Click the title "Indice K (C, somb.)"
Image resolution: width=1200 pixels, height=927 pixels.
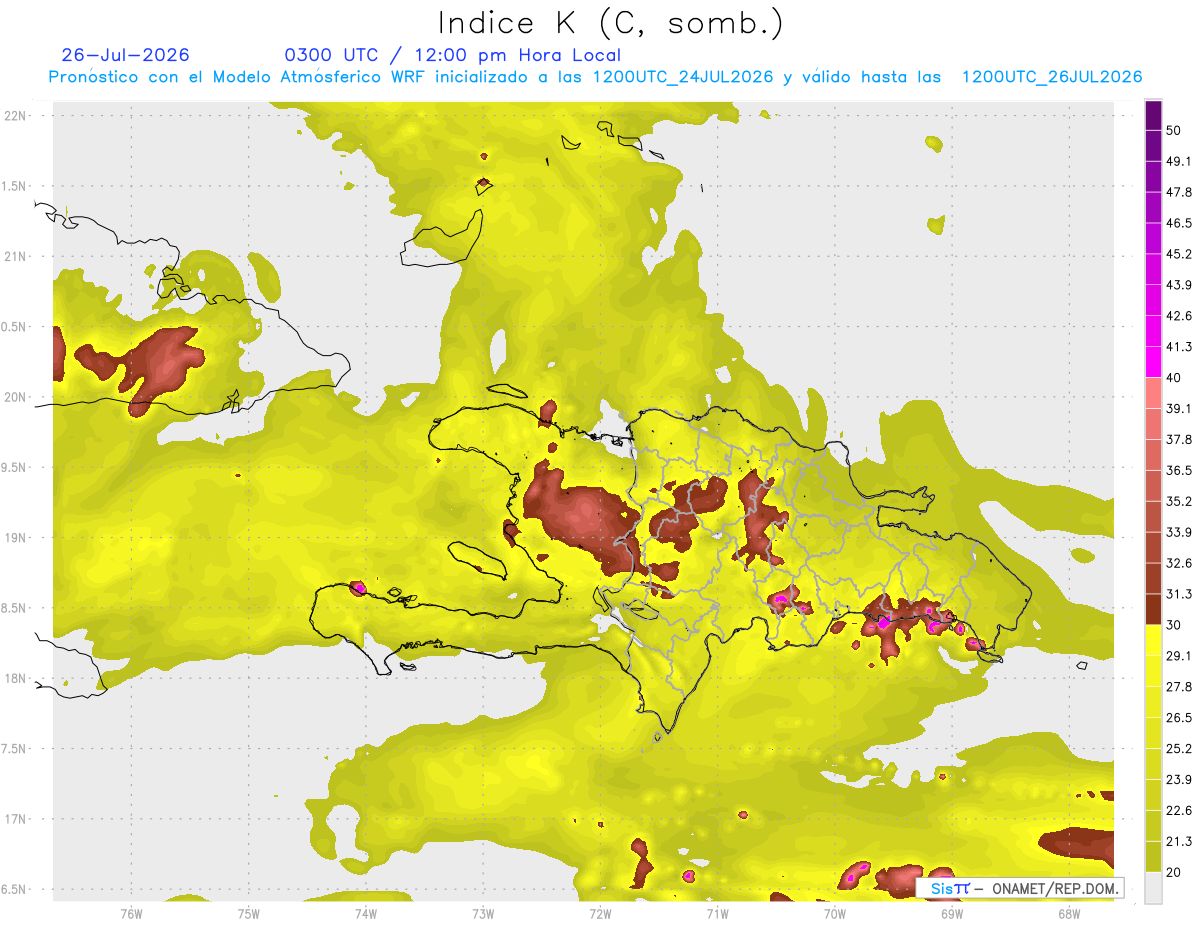click(611, 22)
